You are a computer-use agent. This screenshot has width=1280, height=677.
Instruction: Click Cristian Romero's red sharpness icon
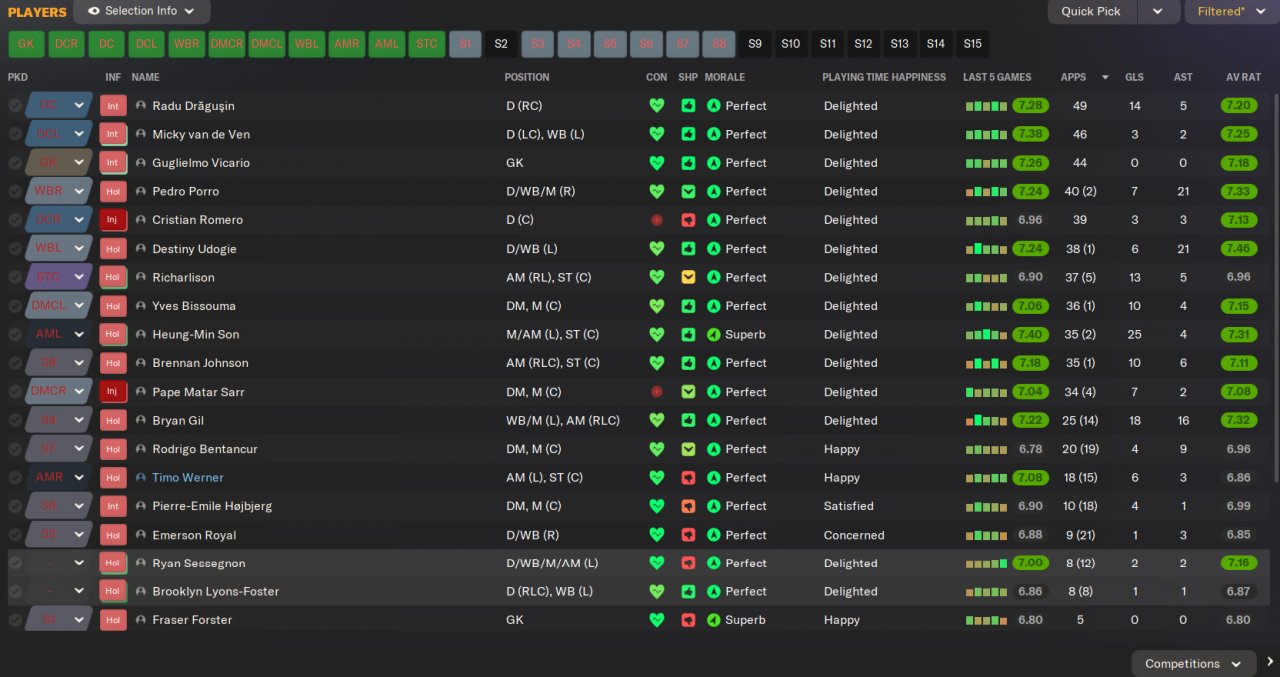688,220
